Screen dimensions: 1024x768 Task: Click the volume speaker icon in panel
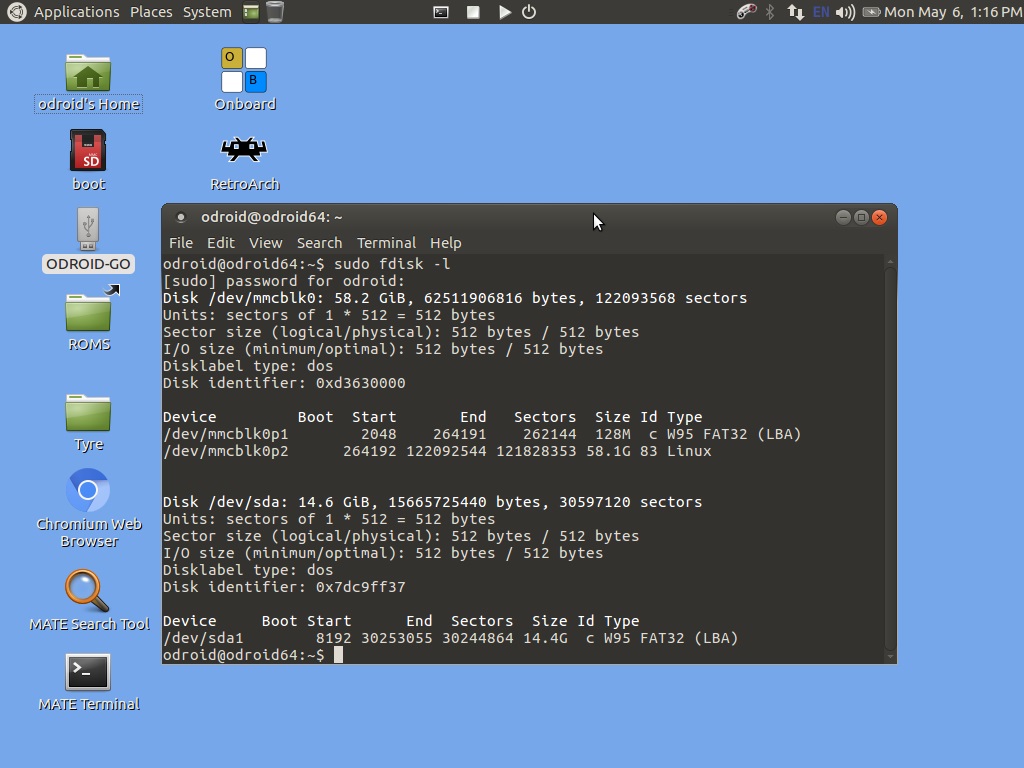[x=845, y=12]
